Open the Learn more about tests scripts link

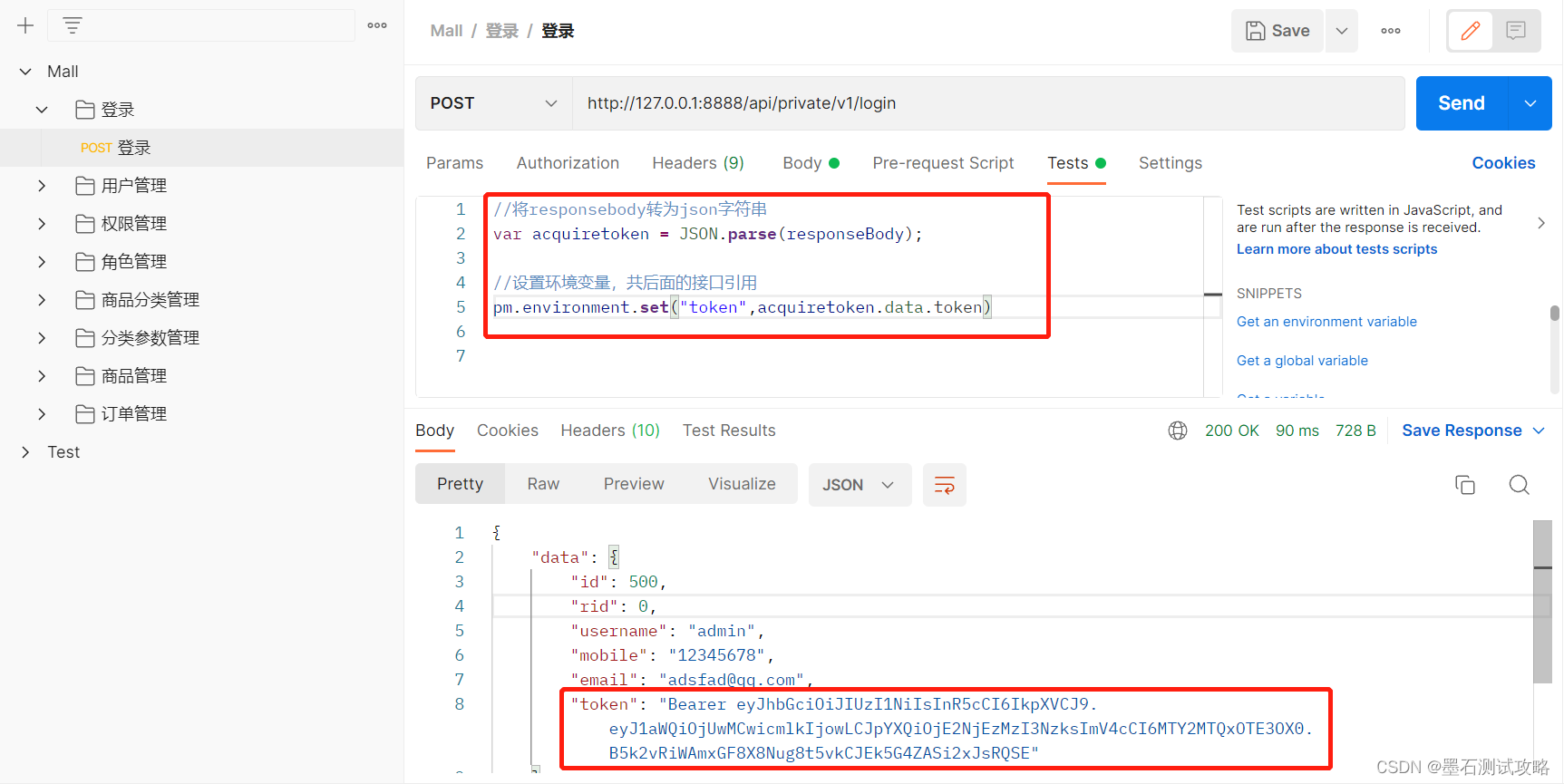(1336, 249)
